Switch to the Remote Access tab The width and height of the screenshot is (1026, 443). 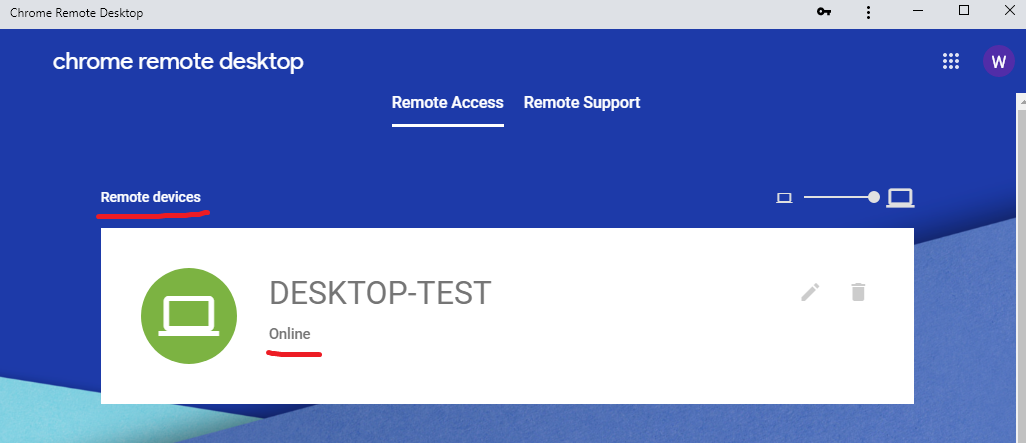coord(448,103)
